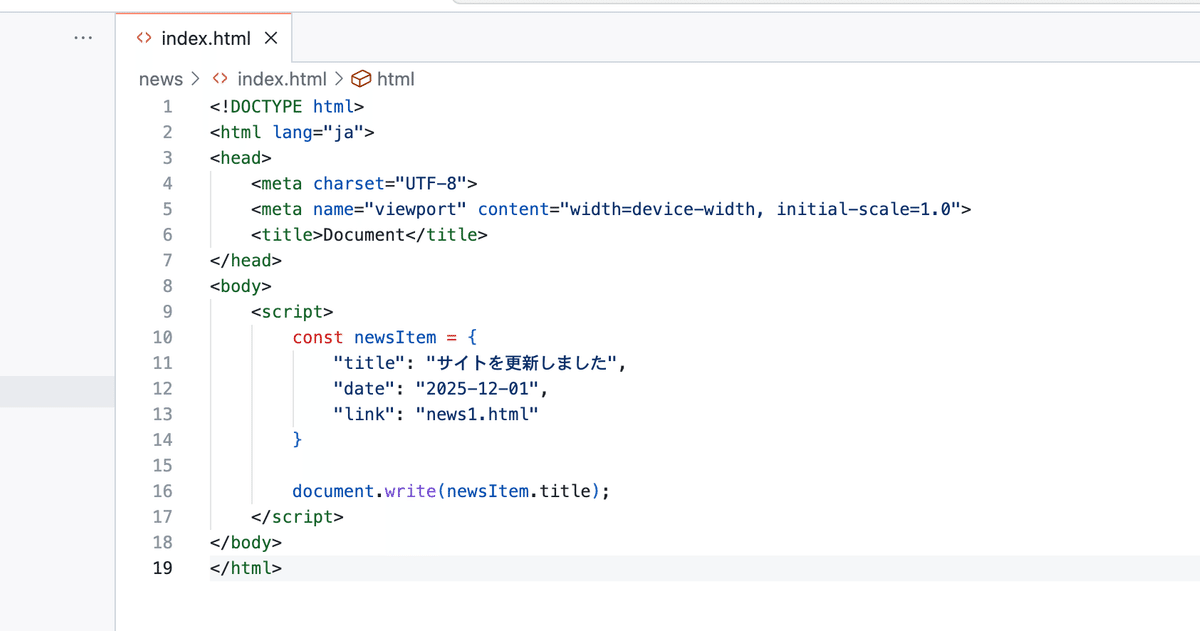This screenshot has height=631, width=1200.
Task: Click the </html> closing tag
Action: [x=246, y=568]
